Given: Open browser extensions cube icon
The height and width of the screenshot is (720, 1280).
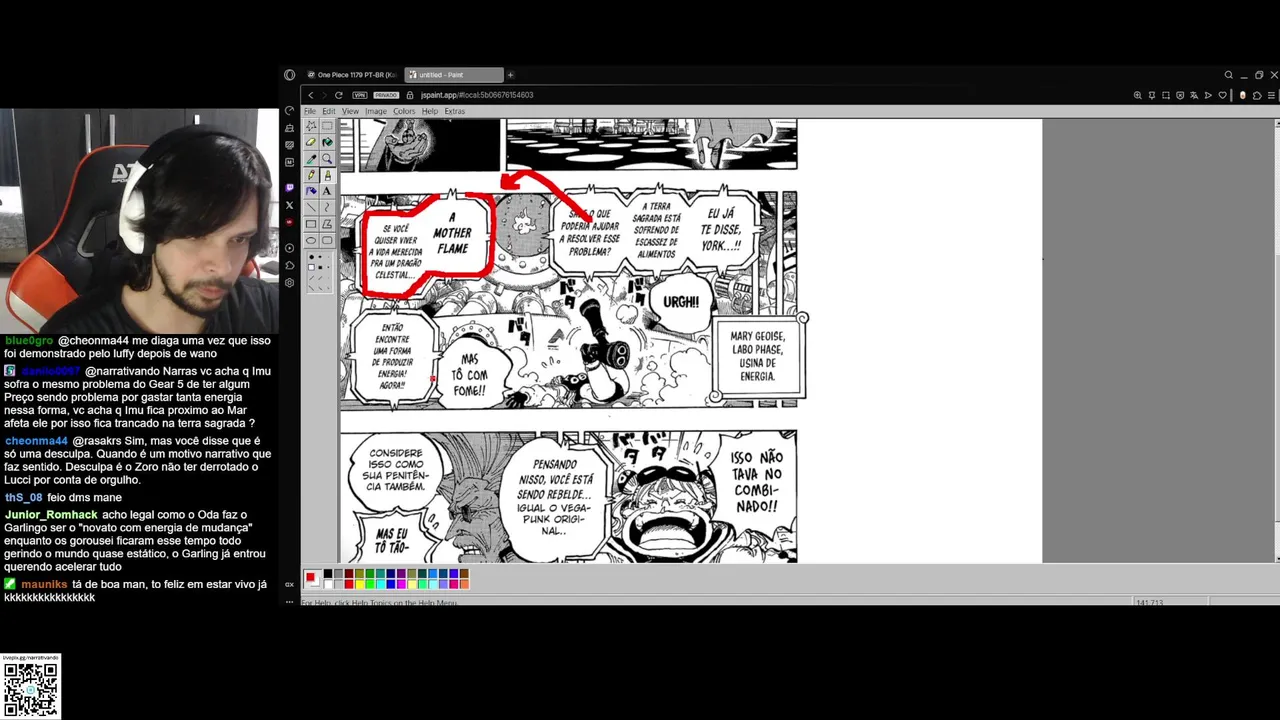Looking at the screenshot, I should [1257, 95].
